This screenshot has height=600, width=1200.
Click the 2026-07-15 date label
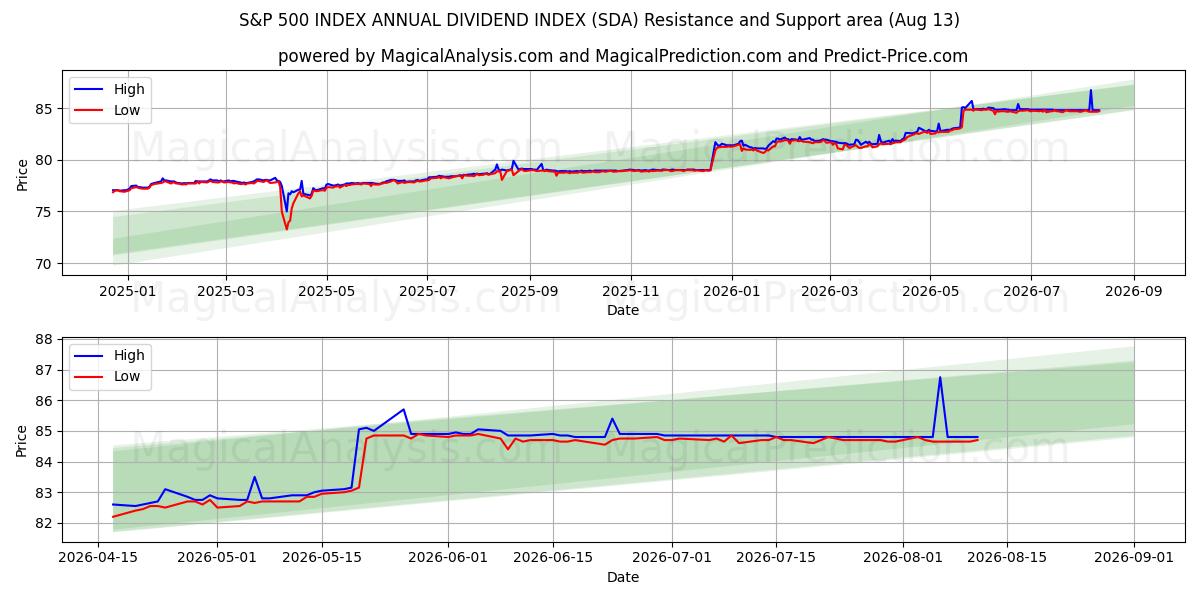776,557
